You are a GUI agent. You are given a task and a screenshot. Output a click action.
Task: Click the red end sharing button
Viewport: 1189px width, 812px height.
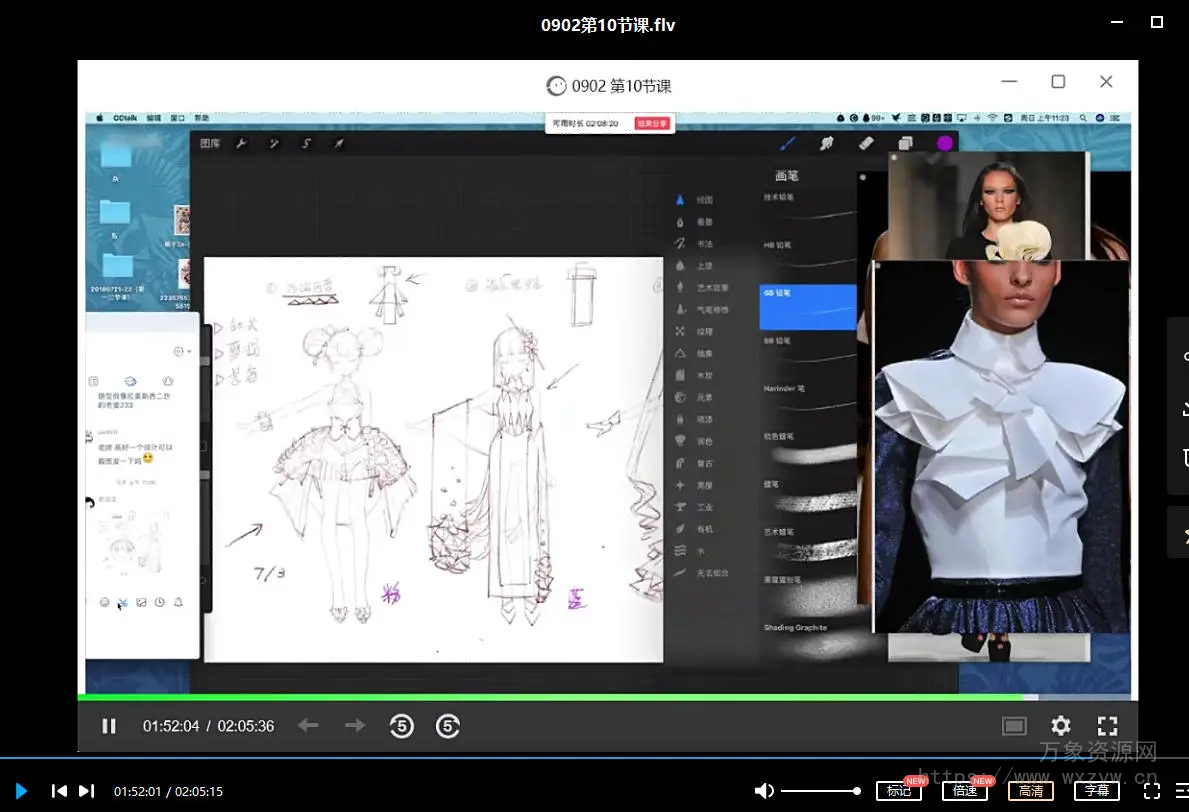pyautogui.click(x=653, y=124)
